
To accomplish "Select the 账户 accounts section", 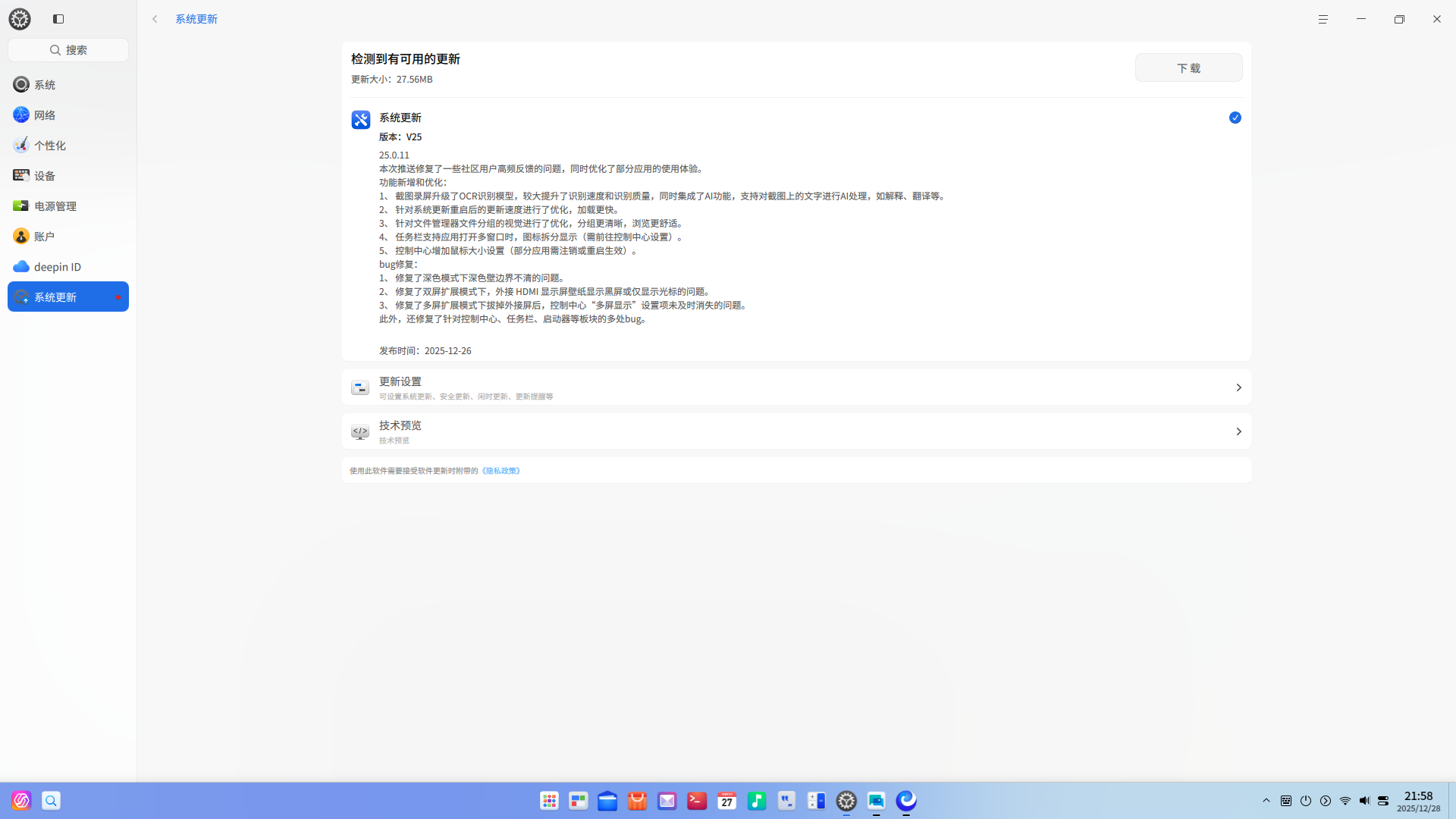I will (x=44, y=236).
